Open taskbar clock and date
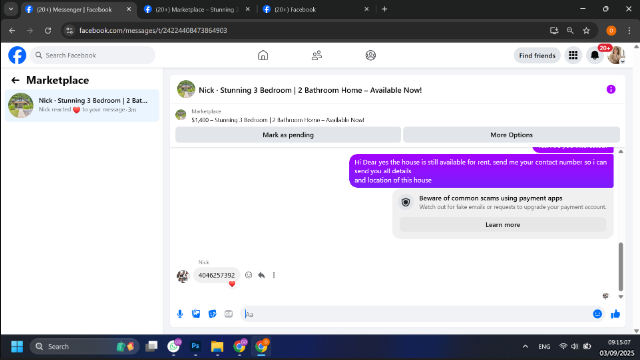 618,347
